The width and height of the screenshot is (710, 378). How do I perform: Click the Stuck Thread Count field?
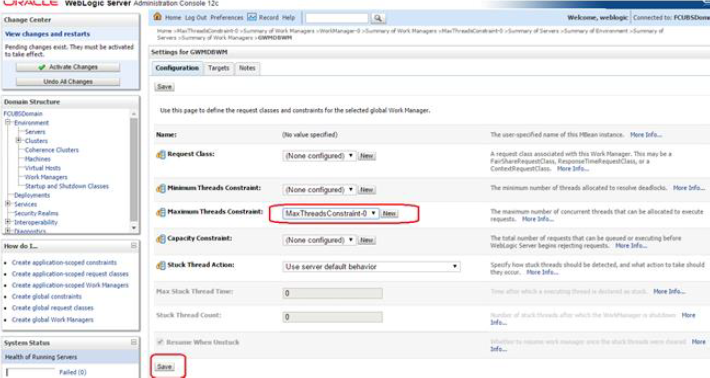coord(332,317)
